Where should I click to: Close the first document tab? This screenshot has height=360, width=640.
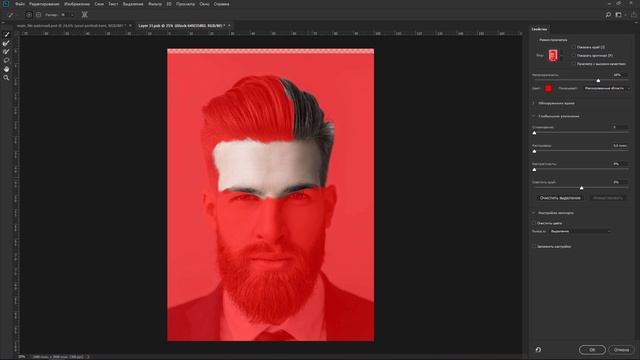130,25
